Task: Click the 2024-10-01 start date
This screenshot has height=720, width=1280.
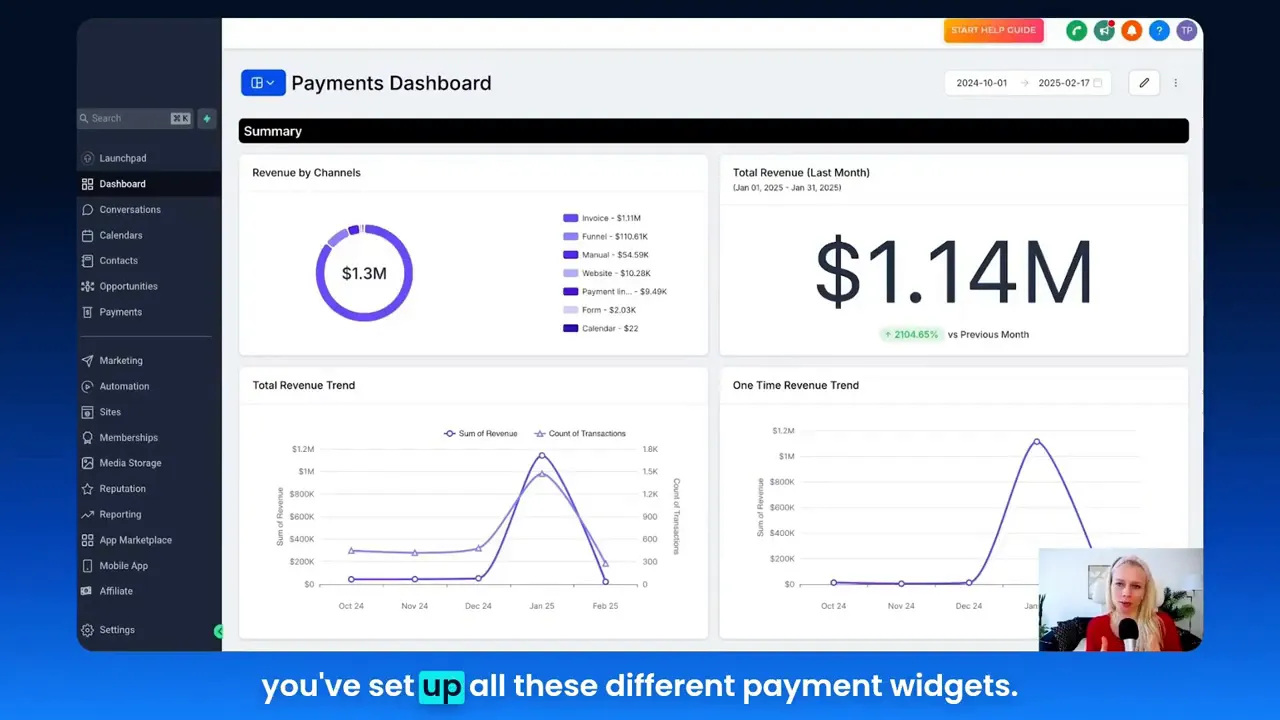Action: [981, 83]
